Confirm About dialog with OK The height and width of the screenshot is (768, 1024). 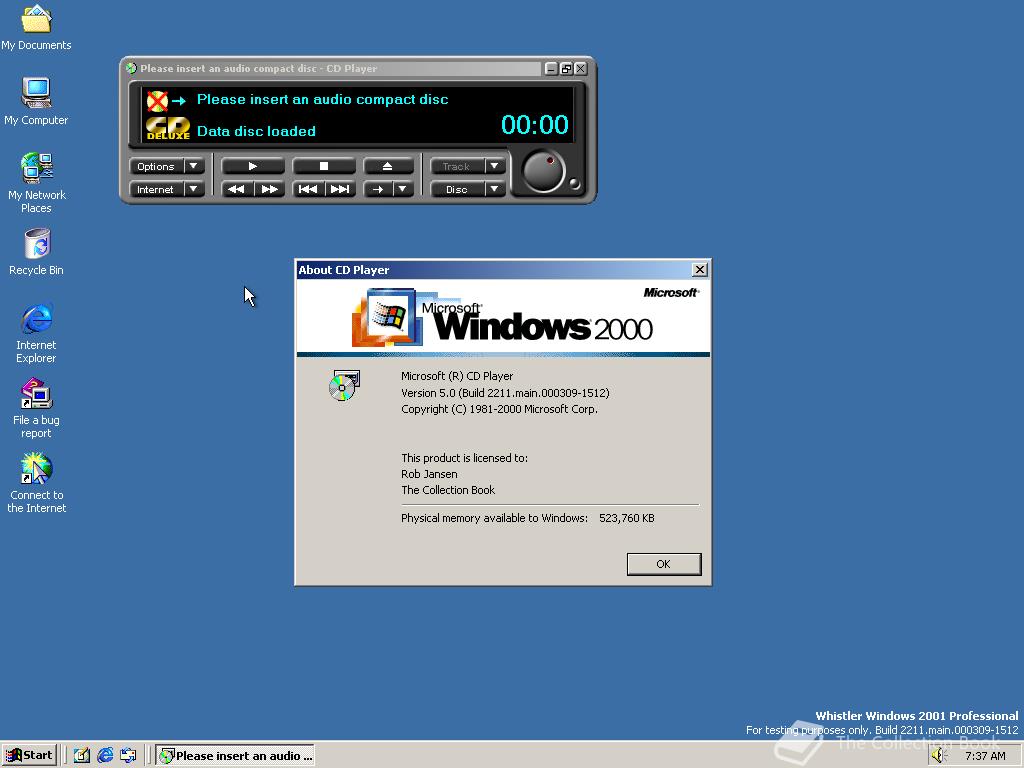(x=664, y=564)
